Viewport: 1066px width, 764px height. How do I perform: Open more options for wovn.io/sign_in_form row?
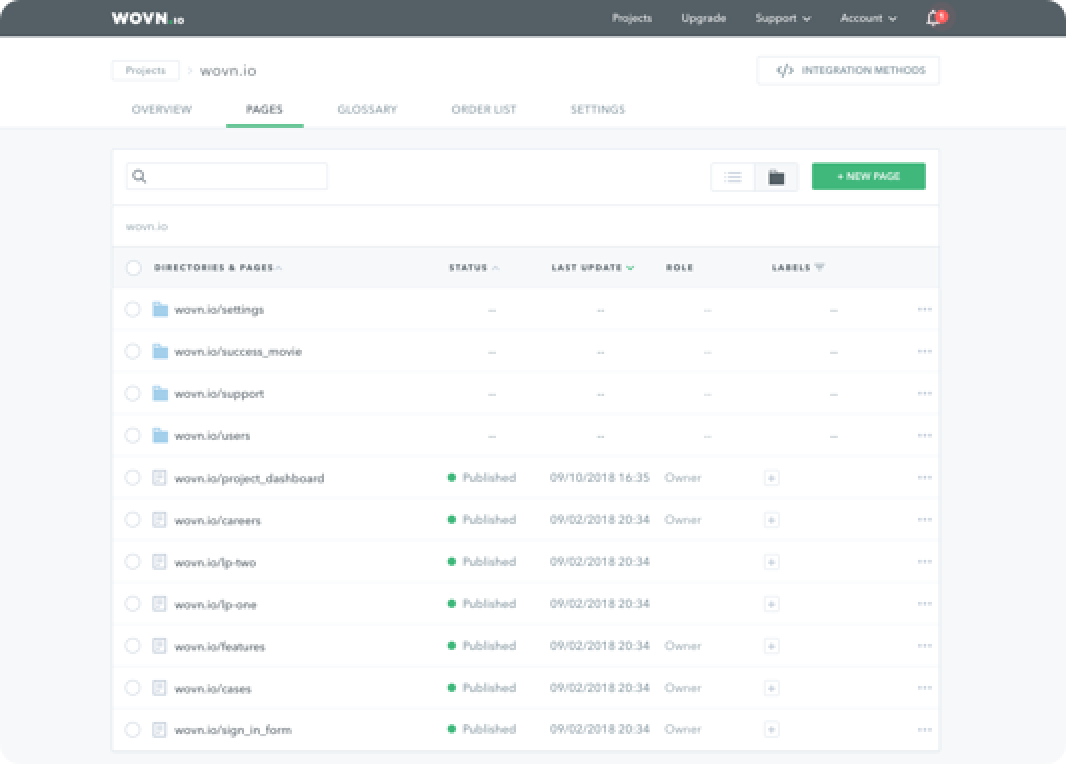tap(924, 730)
